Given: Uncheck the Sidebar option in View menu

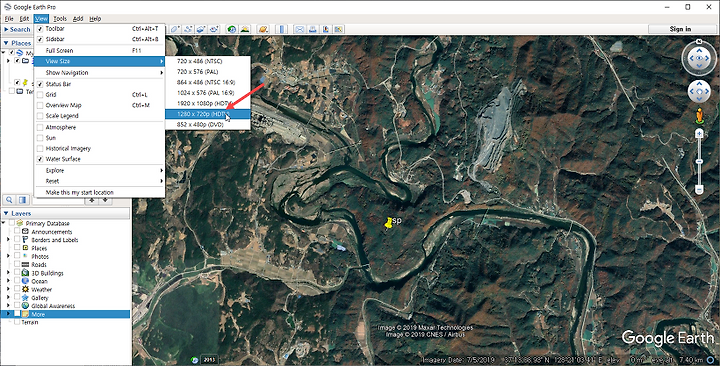Looking at the screenshot, I should coord(40,39).
